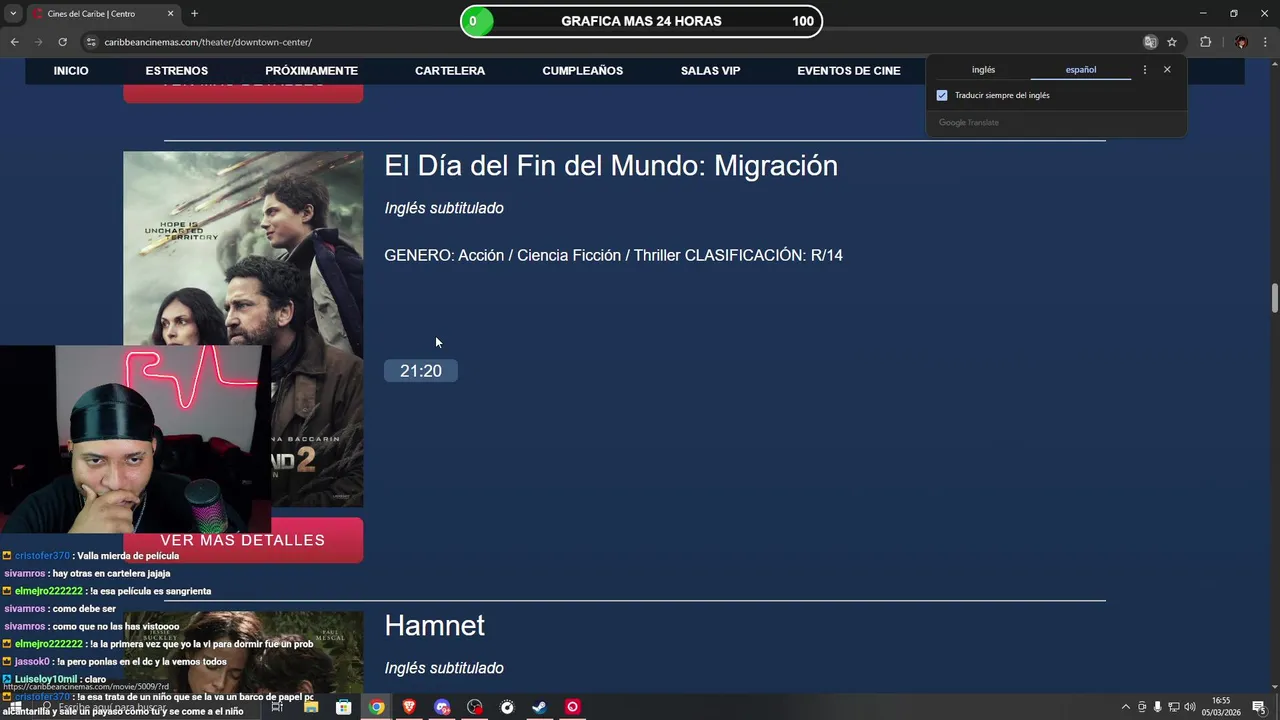The height and width of the screenshot is (720, 1280).
Task: Select the 21:20 showtime button
Action: pos(421,371)
